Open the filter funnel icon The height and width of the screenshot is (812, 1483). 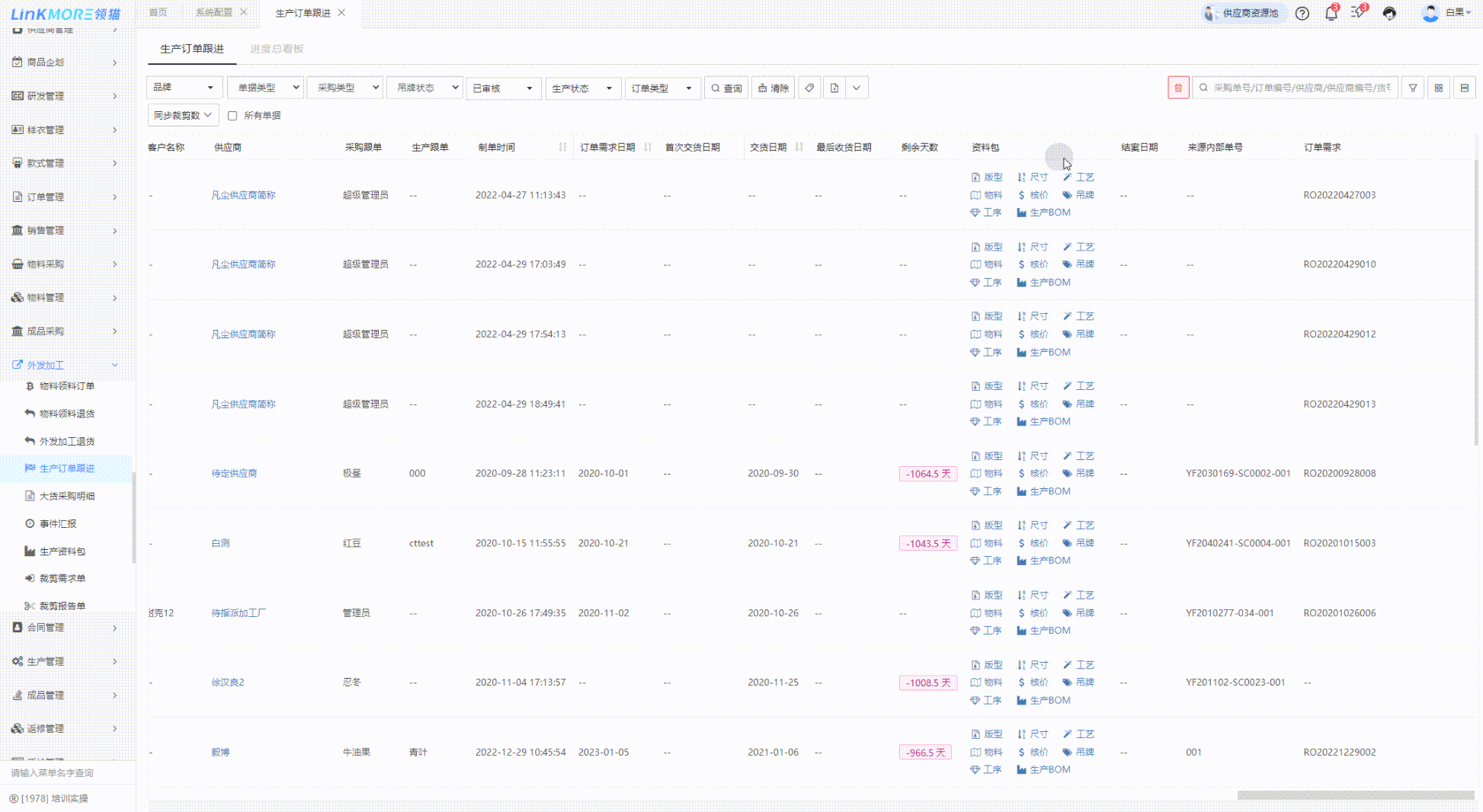[1412, 88]
